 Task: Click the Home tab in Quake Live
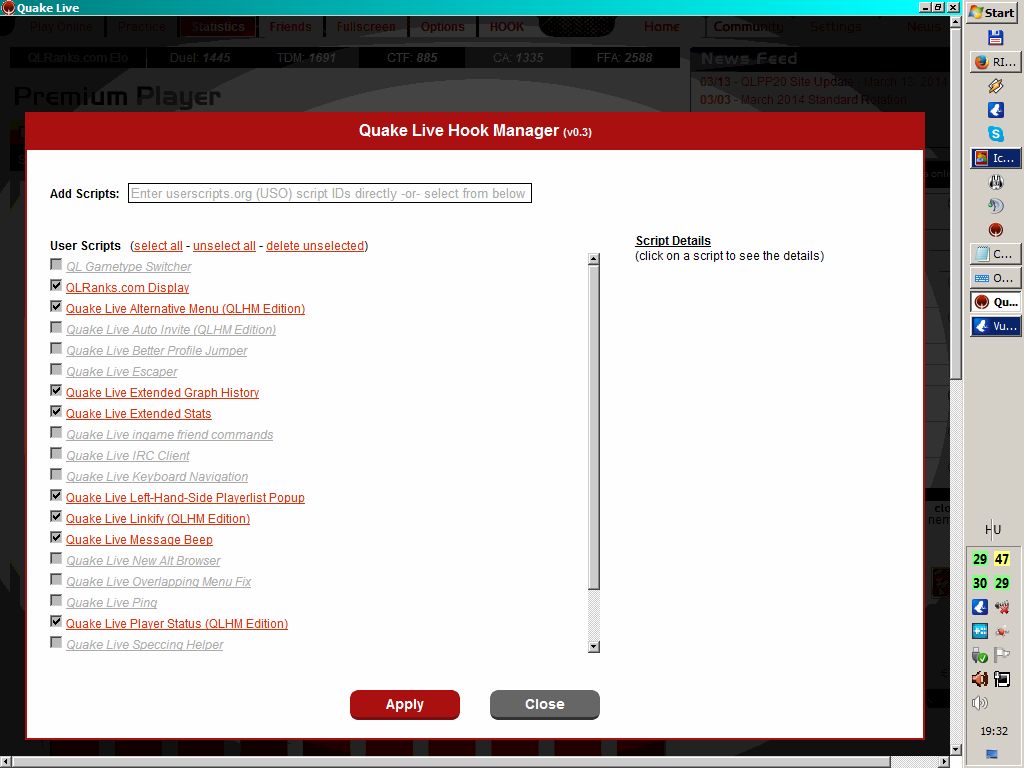point(662,27)
